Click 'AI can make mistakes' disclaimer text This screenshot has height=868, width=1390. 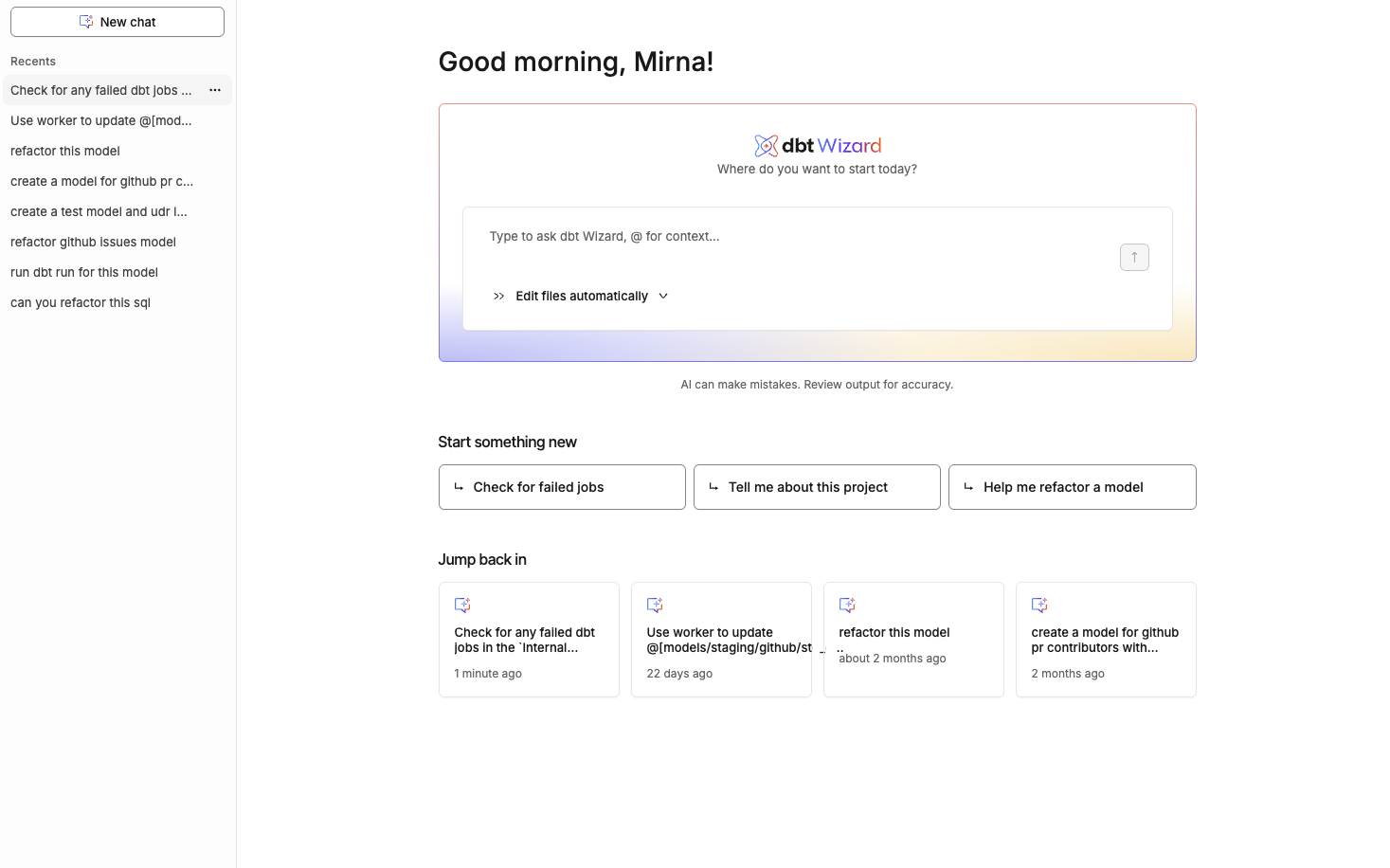coord(817,385)
